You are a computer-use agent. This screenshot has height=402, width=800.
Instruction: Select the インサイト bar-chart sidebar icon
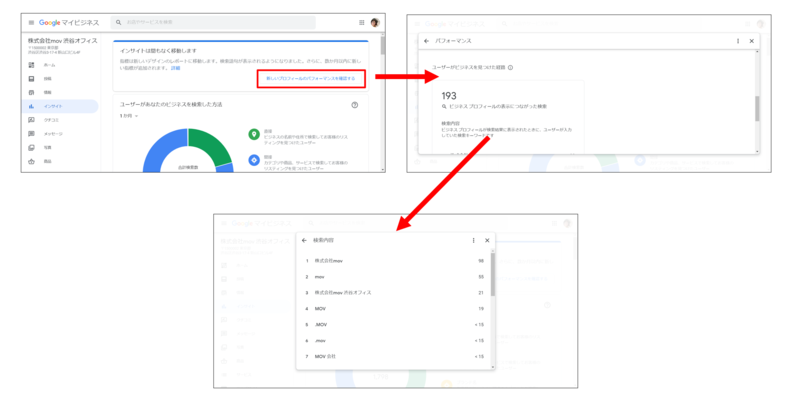(32, 107)
